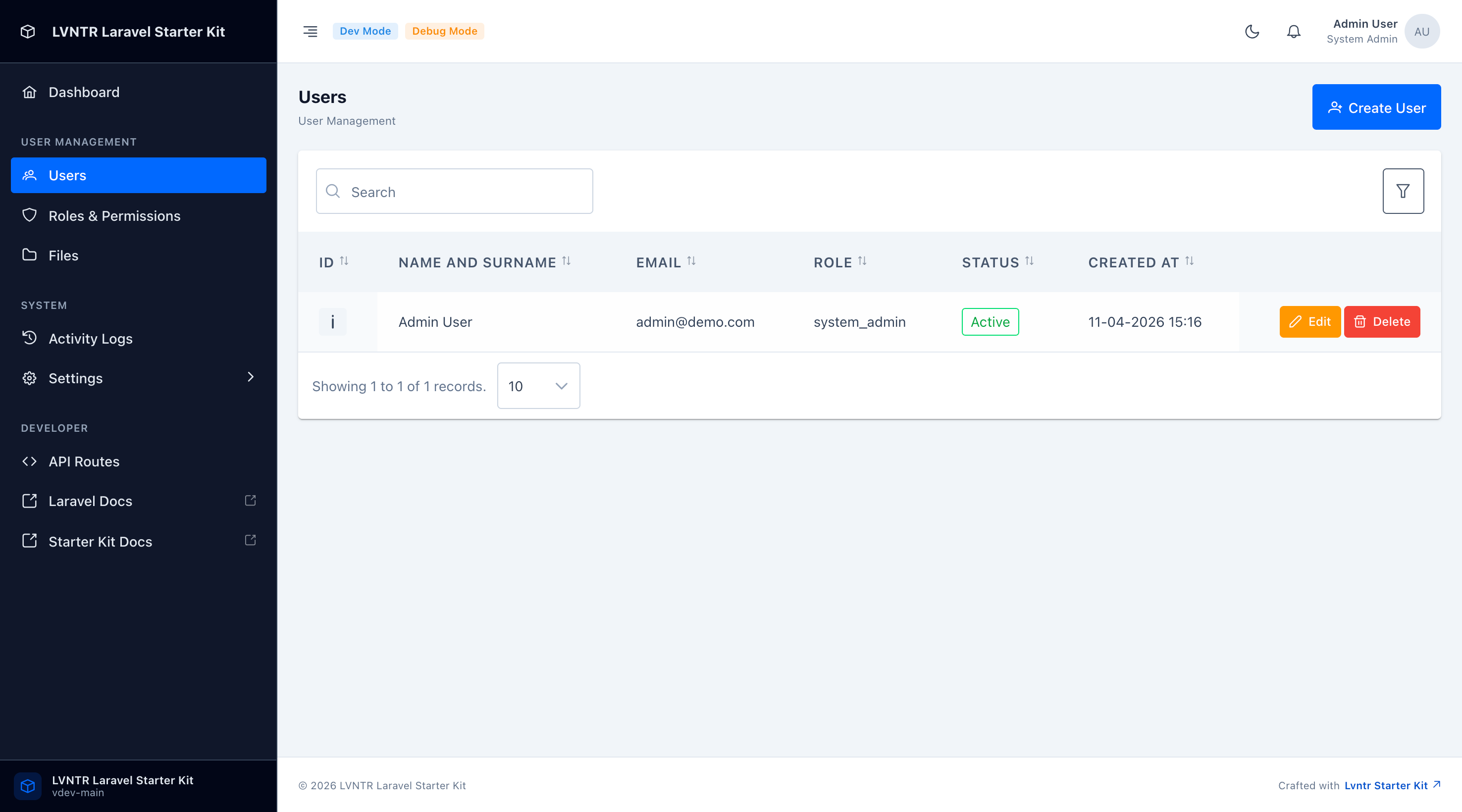Viewport: 1462px width, 812px height.
Task: Click the info icon in ID column
Action: click(333, 322)
